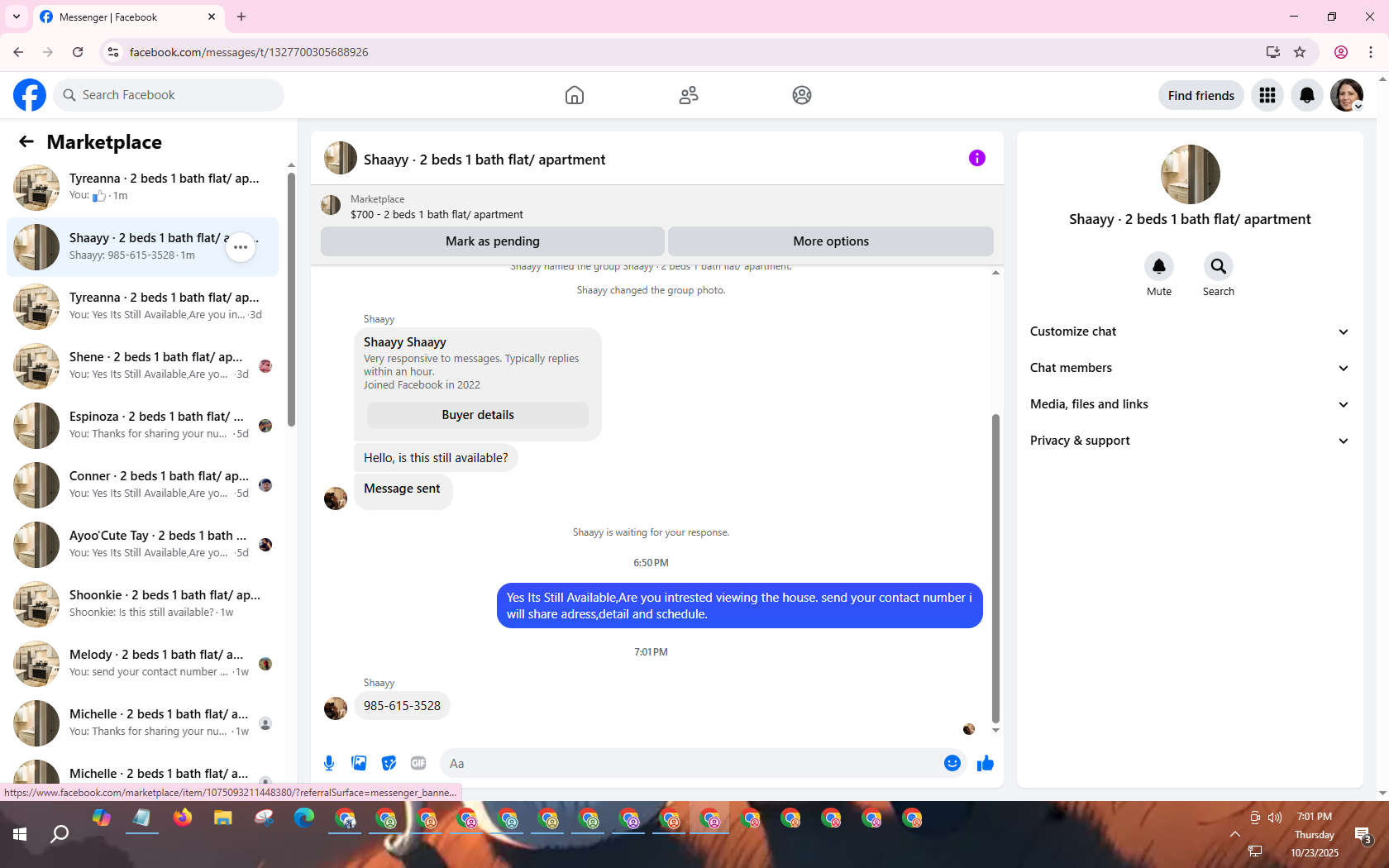Open Microsoft Edge from taskbar

304,818
